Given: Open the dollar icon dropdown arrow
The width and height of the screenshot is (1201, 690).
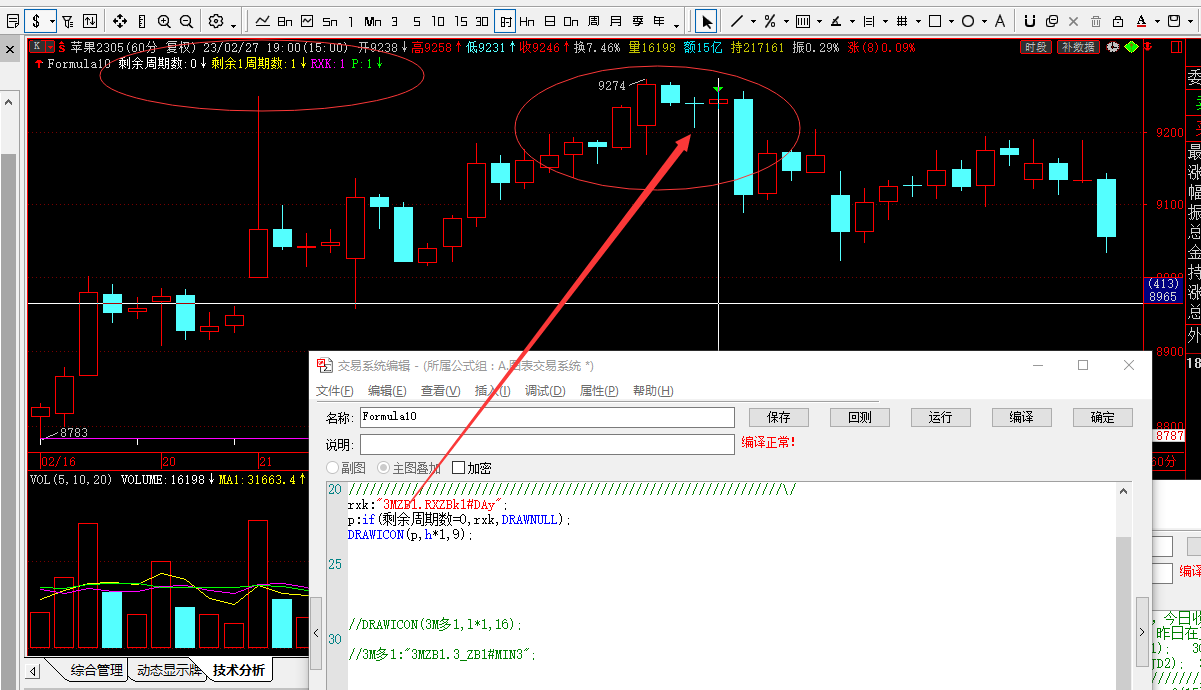Looking at the screenshot, I should (x=52, y=21).
